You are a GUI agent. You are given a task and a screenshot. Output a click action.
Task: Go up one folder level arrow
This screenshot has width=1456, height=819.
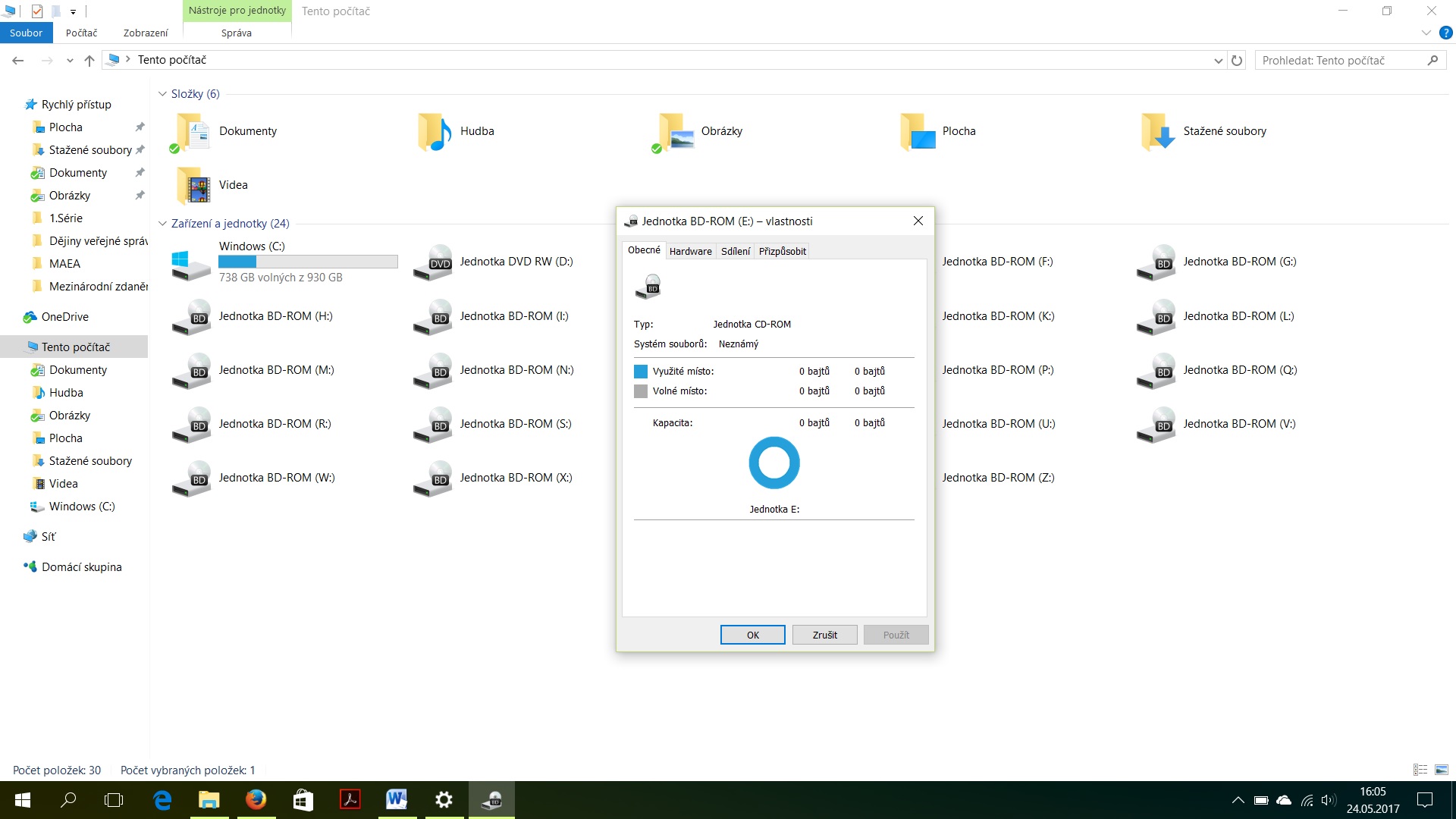[x=89, y=61]
